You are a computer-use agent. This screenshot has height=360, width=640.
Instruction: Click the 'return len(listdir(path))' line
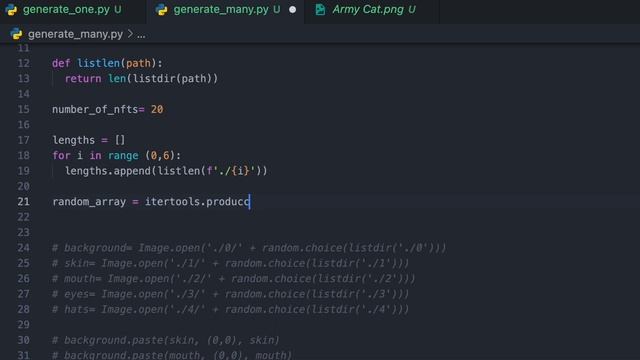click(141, 79)
